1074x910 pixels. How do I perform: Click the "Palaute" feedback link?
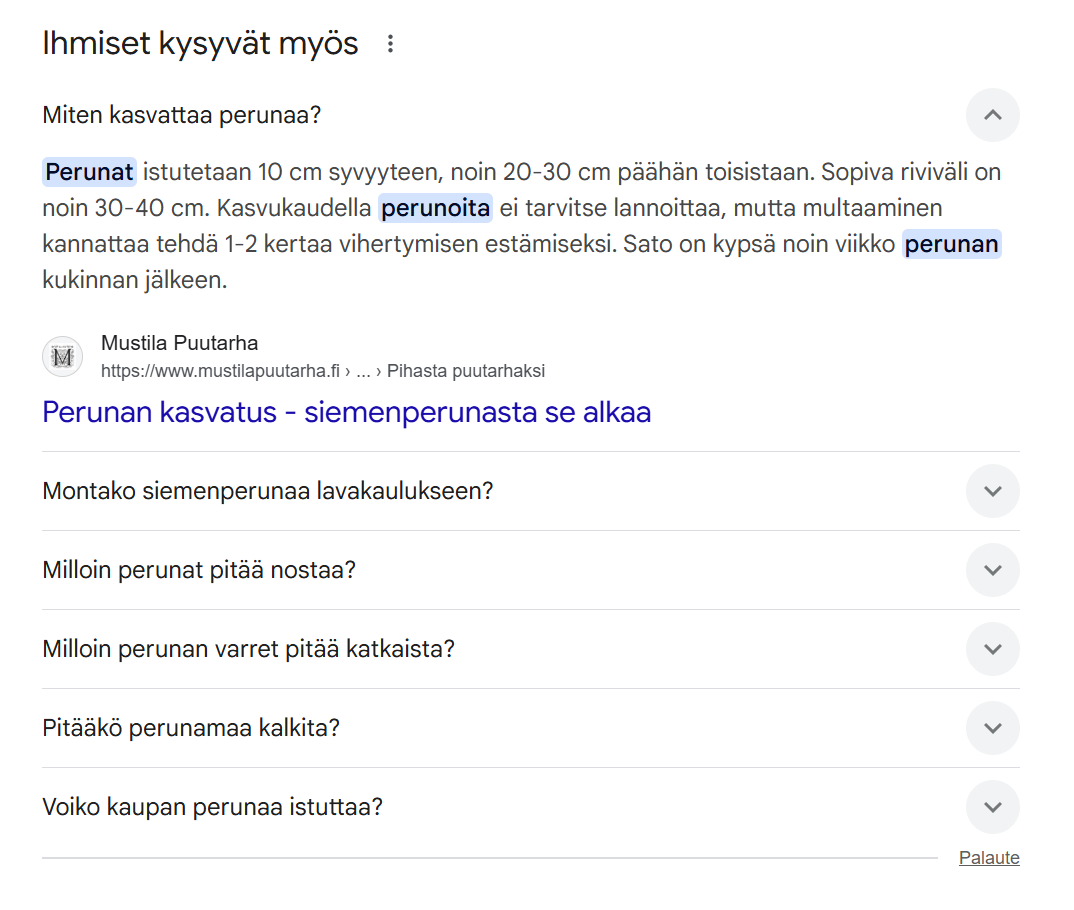point(989,857)
